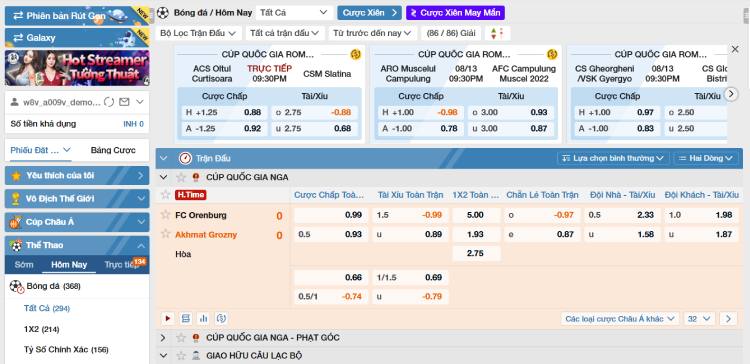The height and width of the screenshot is (364, 750).
Task: Pick o 2.75 odds -0.88
Action: 314,112
